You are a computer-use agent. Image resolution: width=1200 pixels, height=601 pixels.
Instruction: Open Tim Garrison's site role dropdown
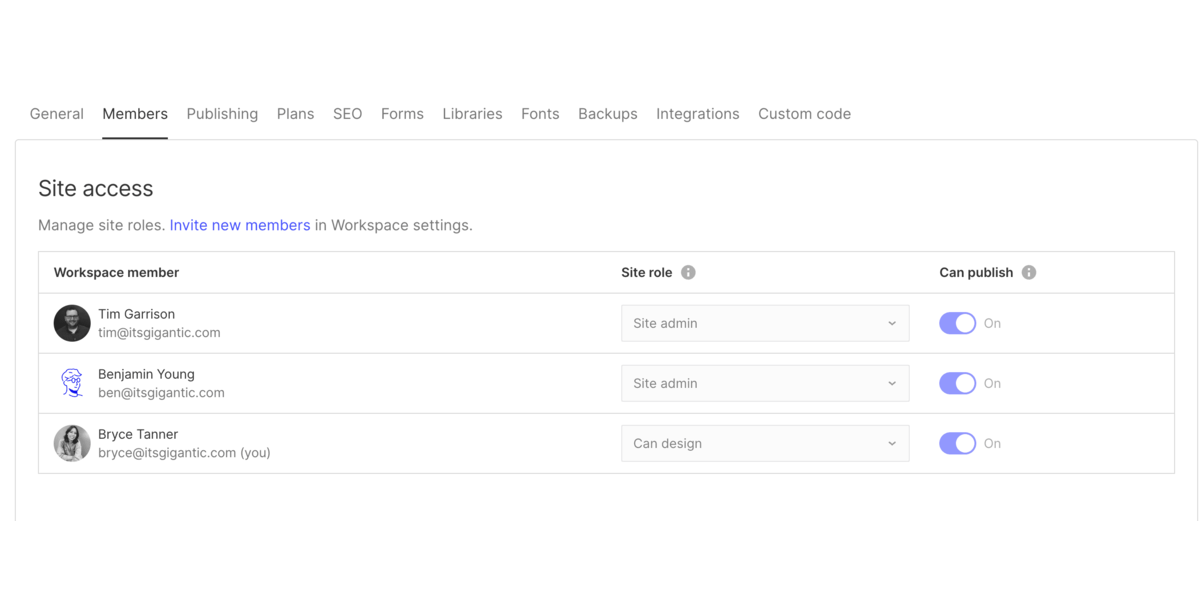(764, 323)
